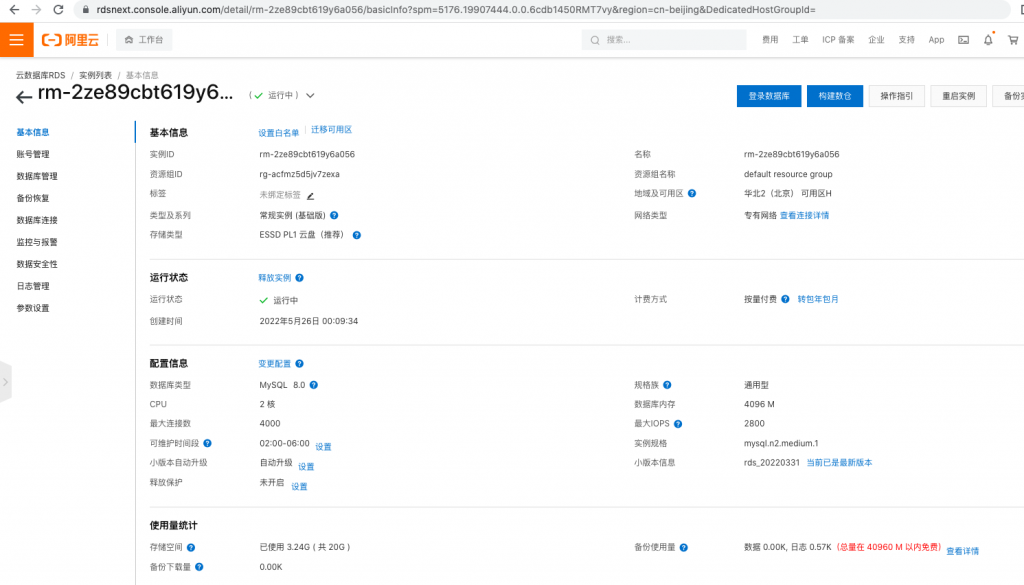Go forward in browser history
This screenshot has width=1024, height=585.
tap(36, 10)
